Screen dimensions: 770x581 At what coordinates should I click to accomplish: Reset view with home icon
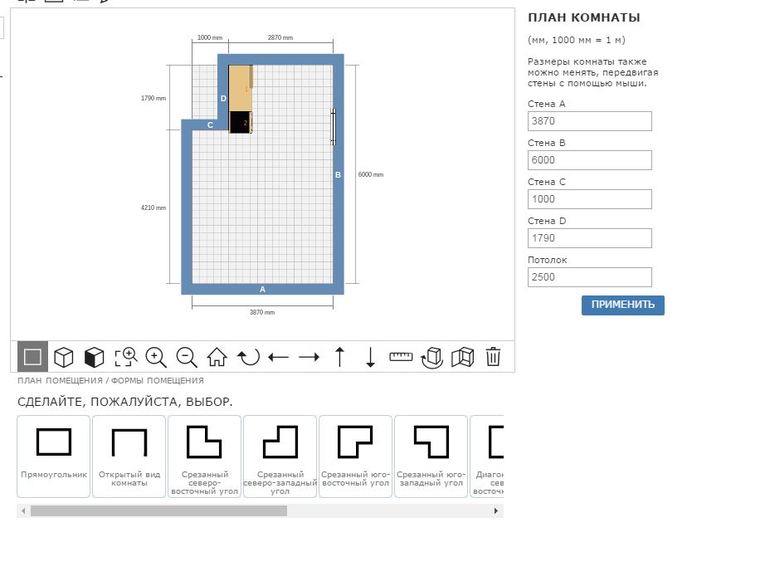(x=217, y=357)
